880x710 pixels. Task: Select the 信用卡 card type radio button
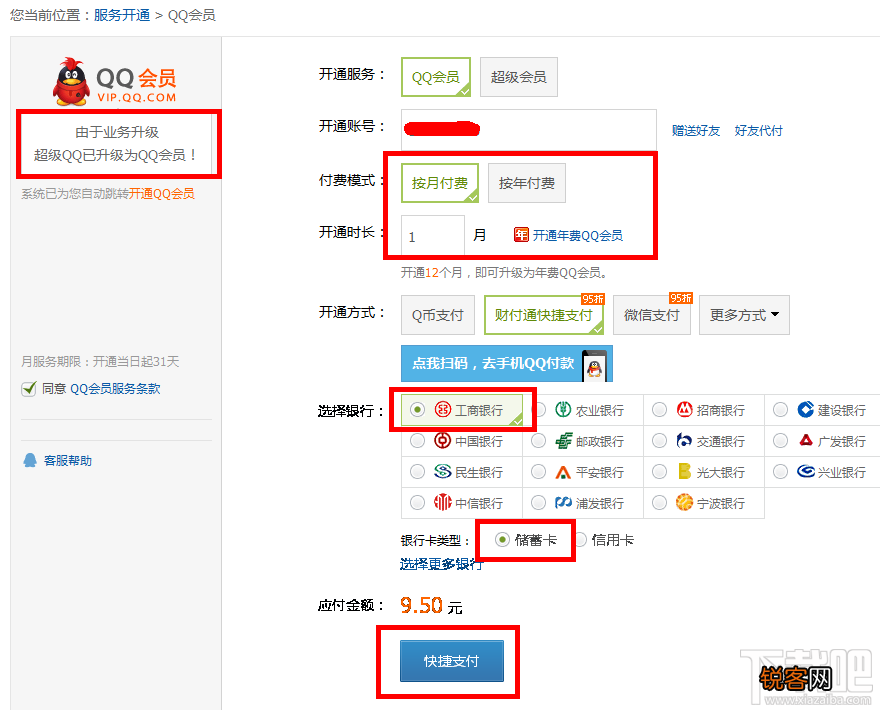tap(581, 540)
